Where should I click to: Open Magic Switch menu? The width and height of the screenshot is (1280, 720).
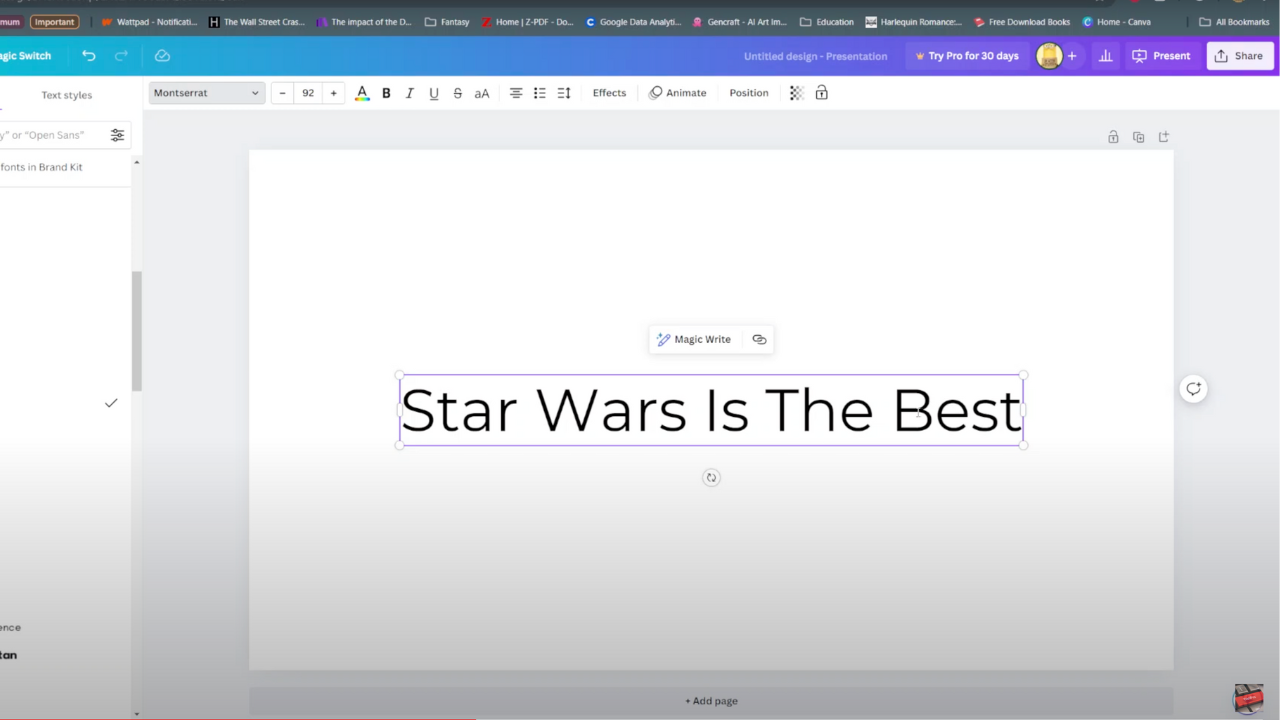click(x=26, y=56)
